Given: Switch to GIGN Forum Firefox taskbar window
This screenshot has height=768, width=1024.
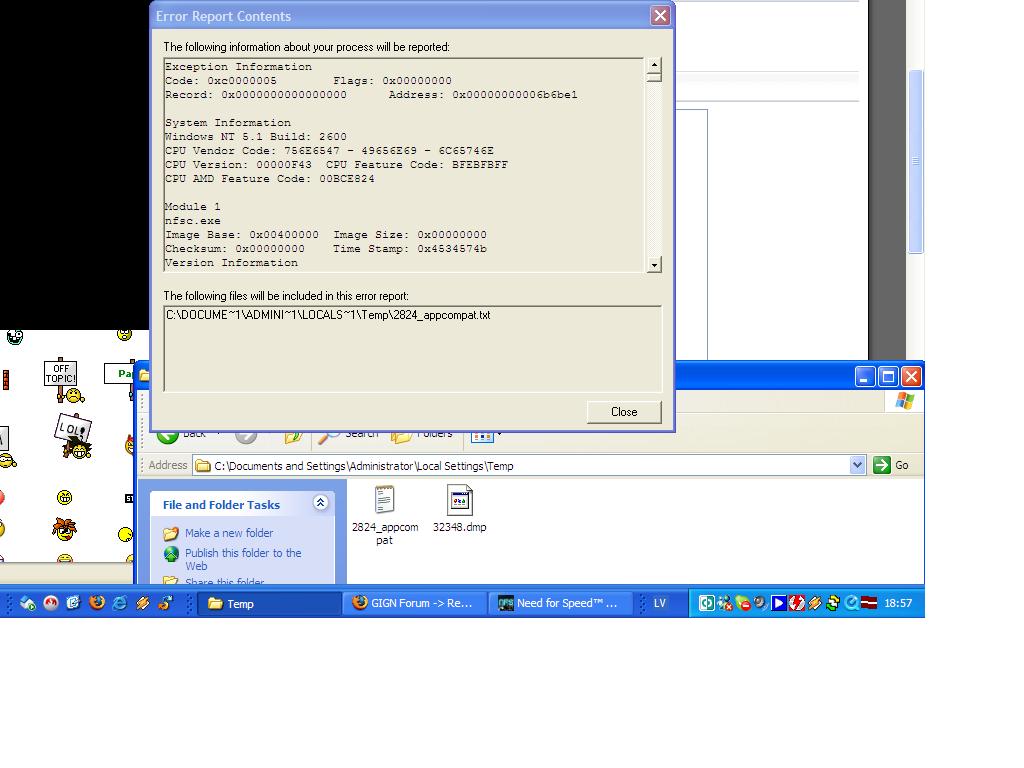Looking at the screenshot, I should pyautogui.click(x=414, y=603).
